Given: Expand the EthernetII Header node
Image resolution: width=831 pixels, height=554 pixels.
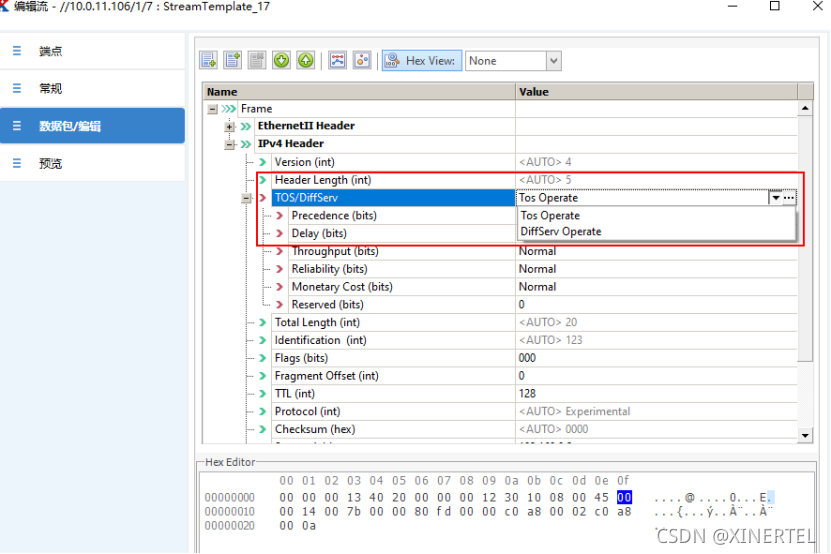Looking at the screenshot, I should (x=229, y=126).
